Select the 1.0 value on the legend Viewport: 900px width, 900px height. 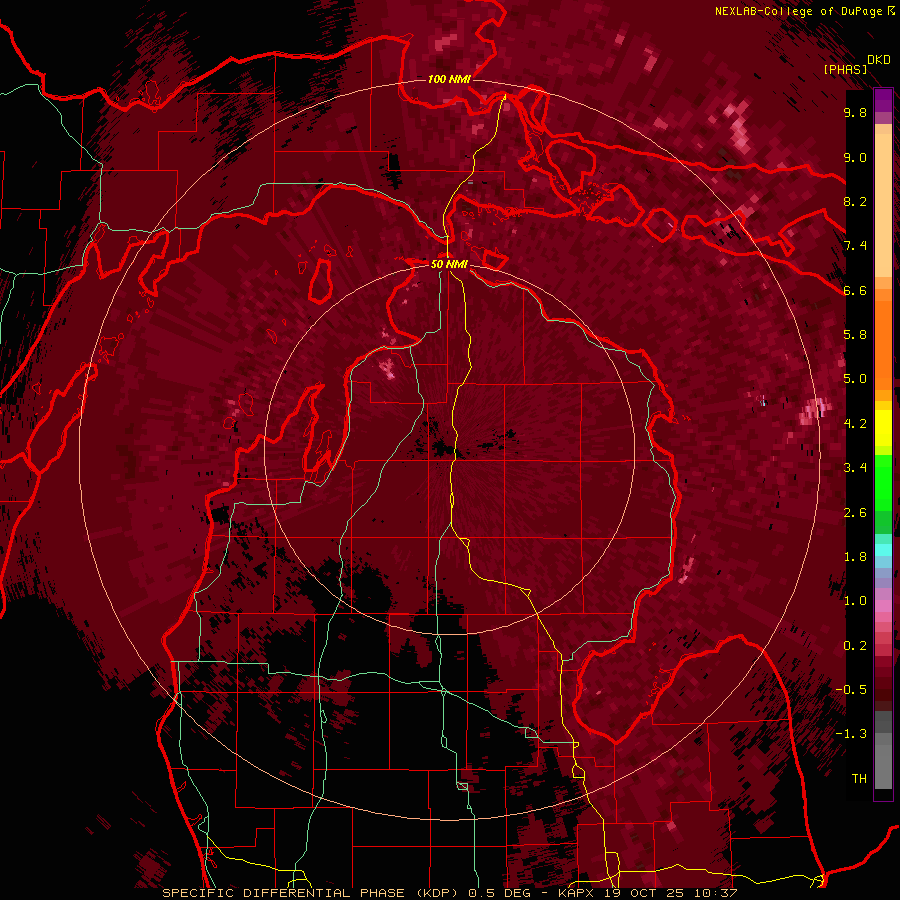pyautogui.click(x=855, y=601)
